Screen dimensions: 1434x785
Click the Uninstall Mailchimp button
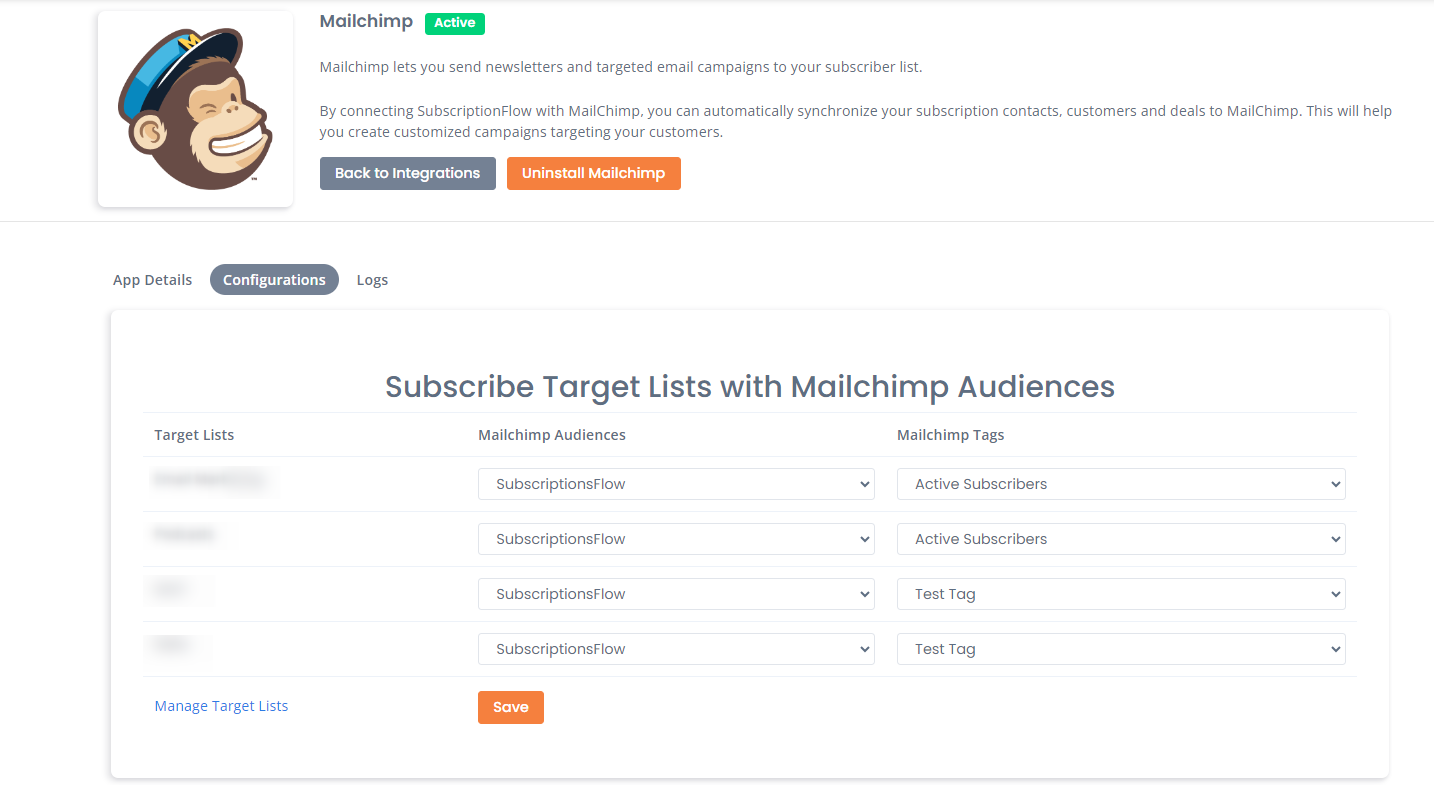point(594,173)
